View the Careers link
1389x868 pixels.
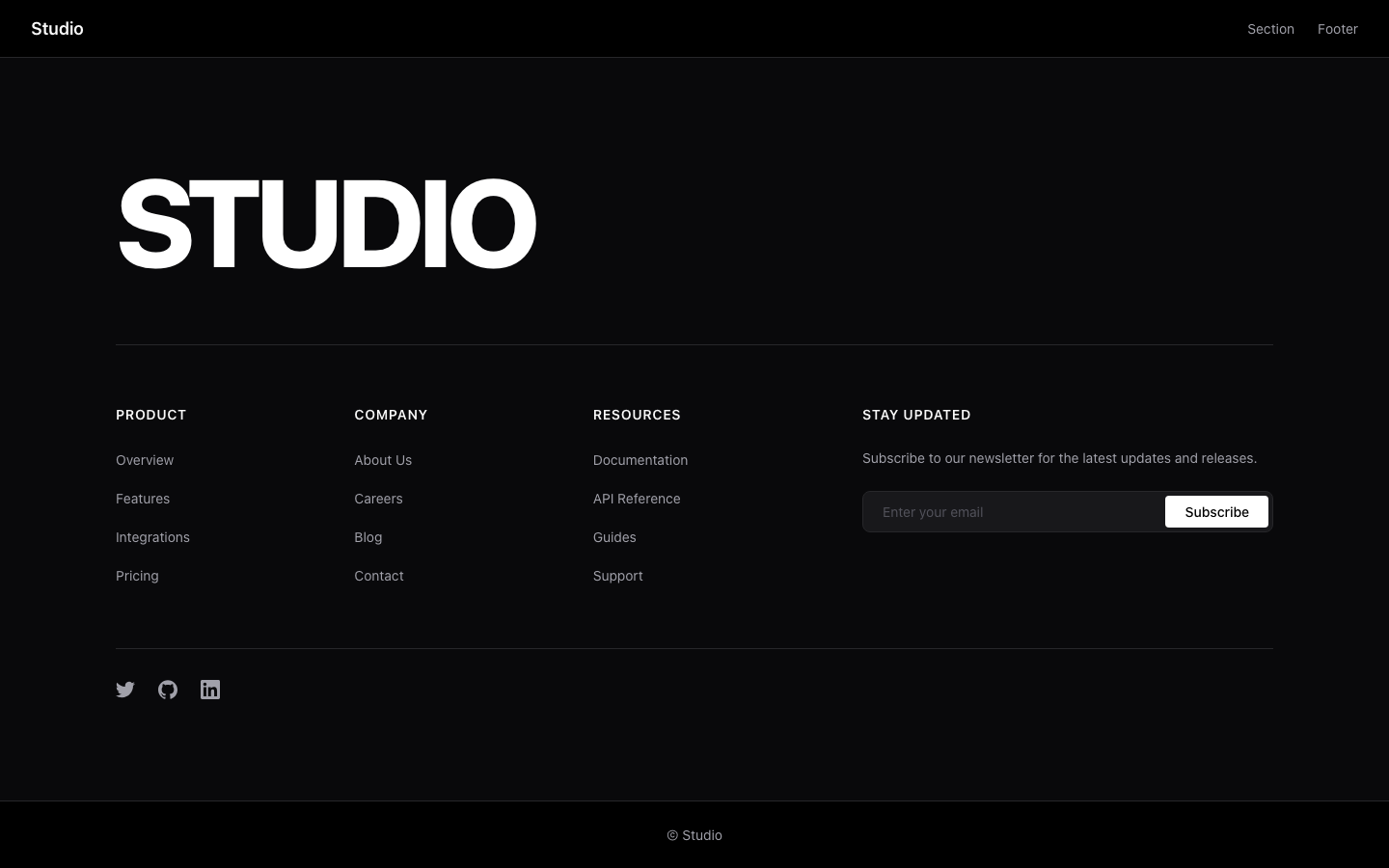378,499
